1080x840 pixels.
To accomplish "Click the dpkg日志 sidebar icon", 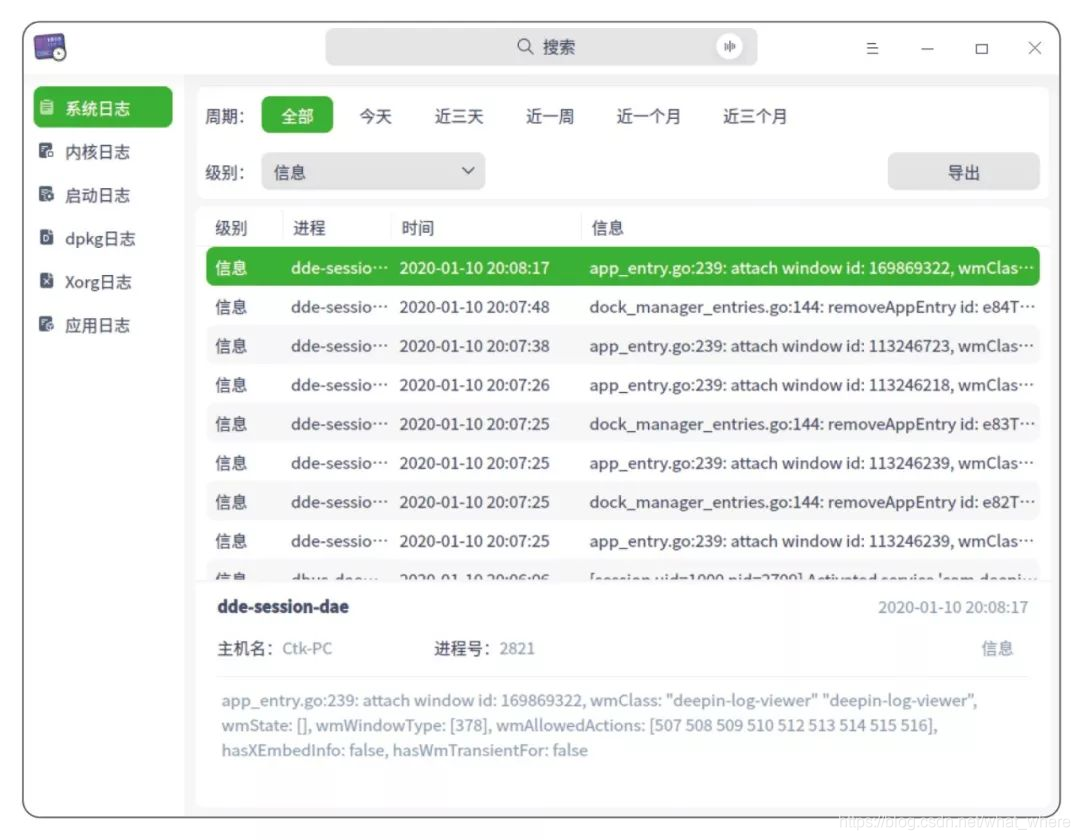I will pos(46,238).
